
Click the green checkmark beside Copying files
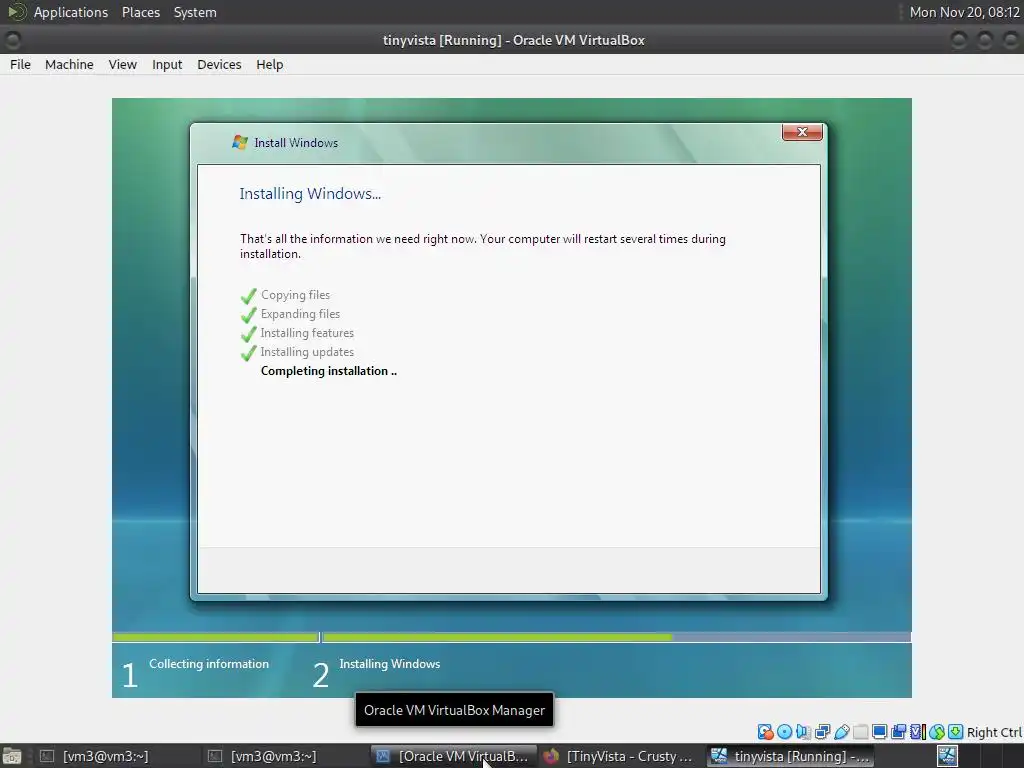pyautogui.click(x=248, y=296)
